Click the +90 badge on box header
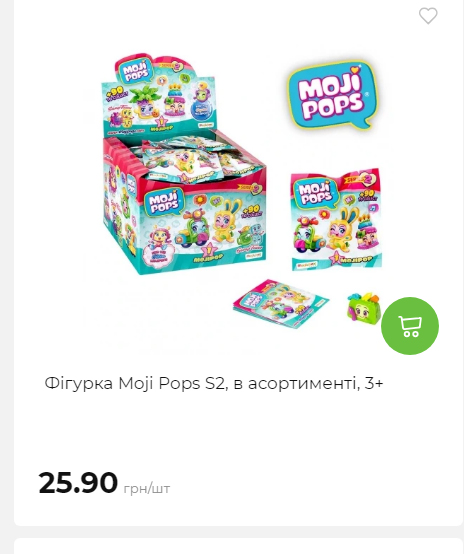 (115, 94)
